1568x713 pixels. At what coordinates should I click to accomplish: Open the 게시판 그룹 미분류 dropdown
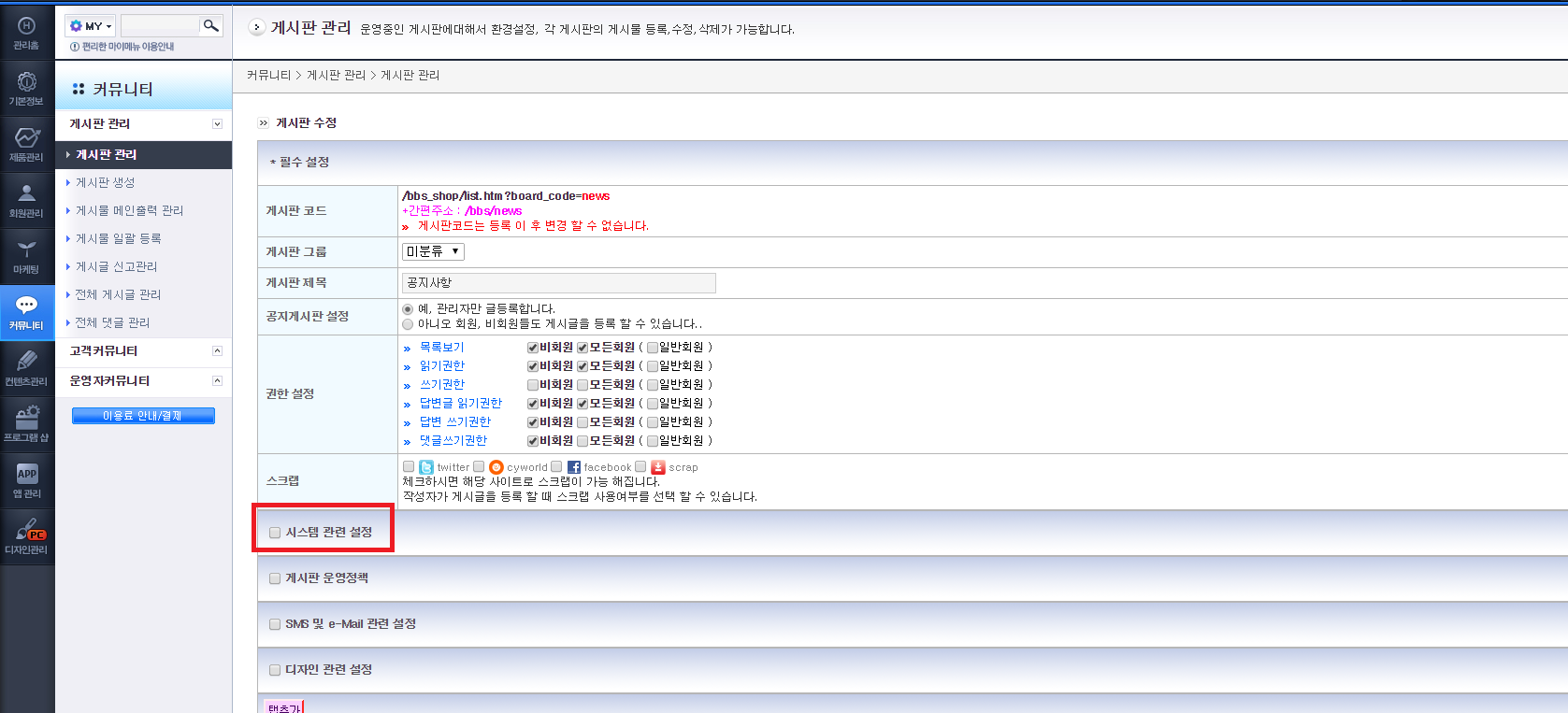click(x=433, y=251)
